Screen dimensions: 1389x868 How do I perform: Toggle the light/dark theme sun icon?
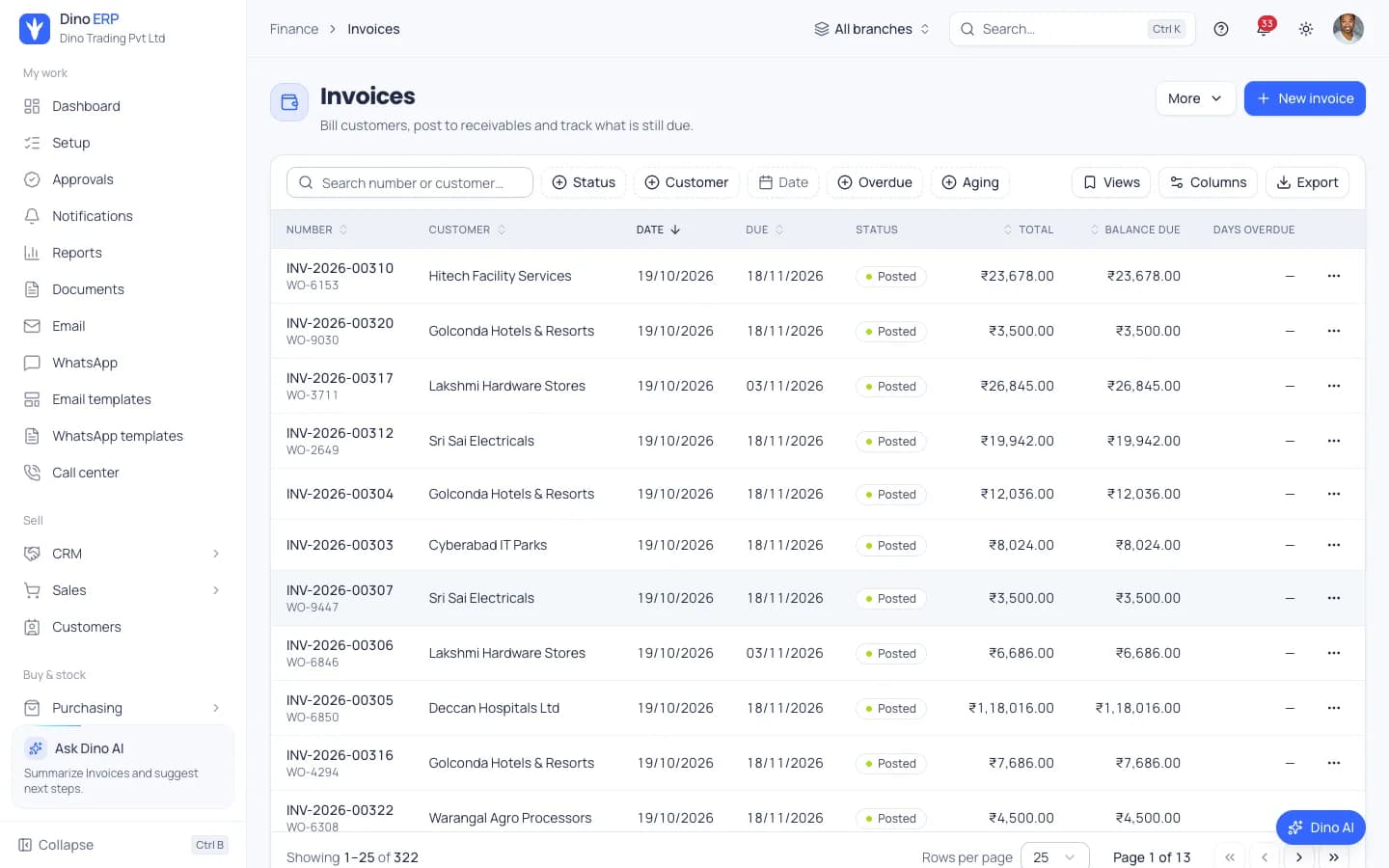point(1306,29)
